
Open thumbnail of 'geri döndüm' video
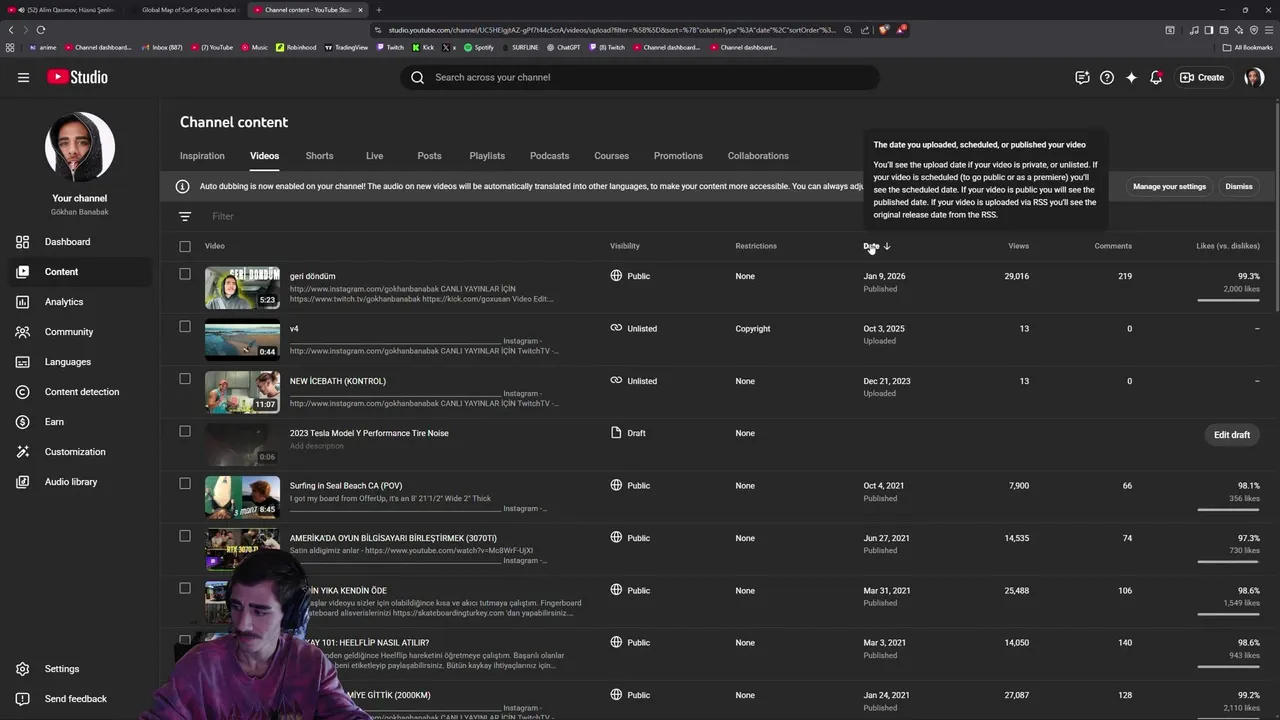(x=243, y=288)
